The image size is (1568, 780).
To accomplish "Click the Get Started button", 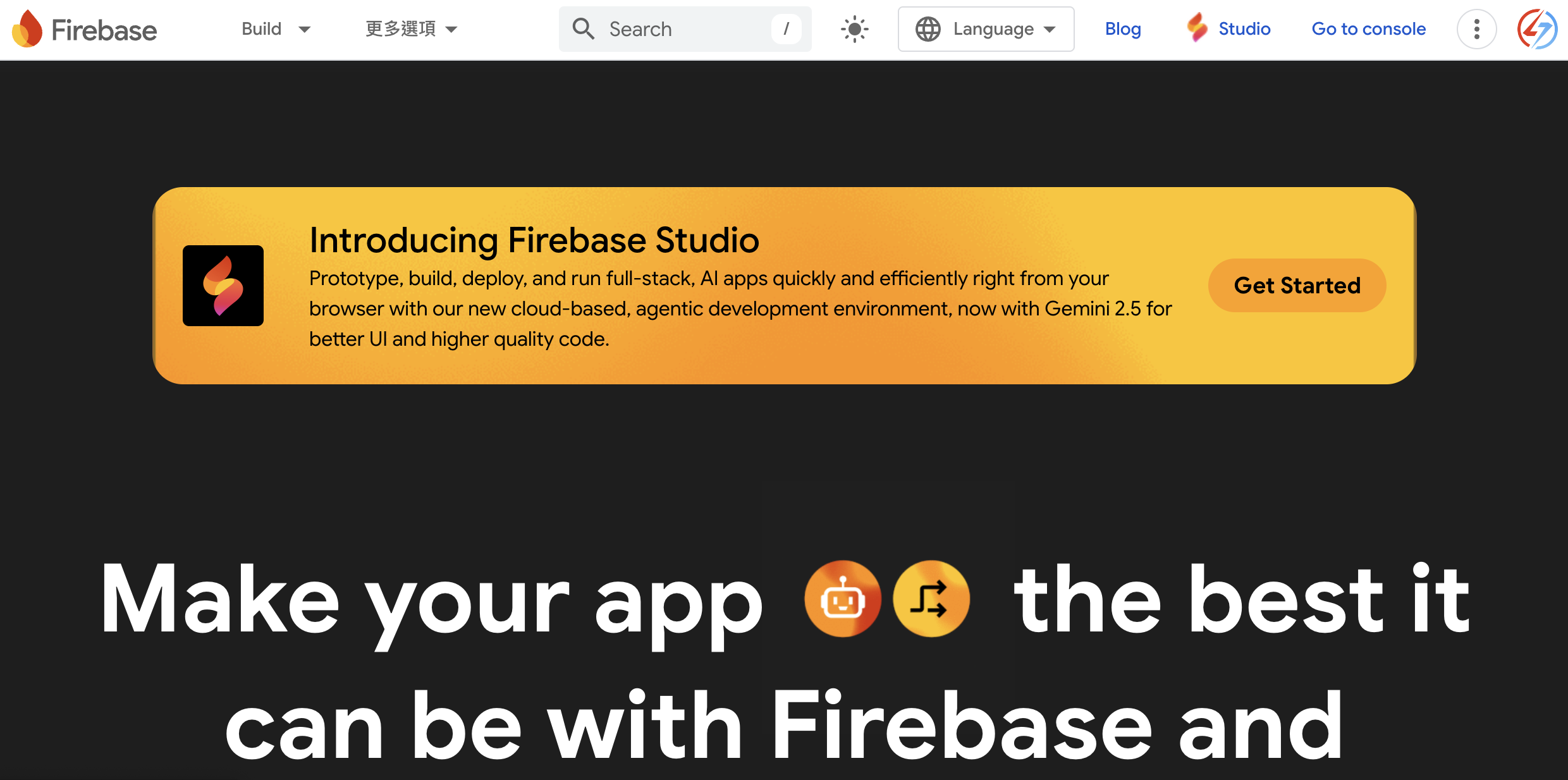I will (1297, 285).
